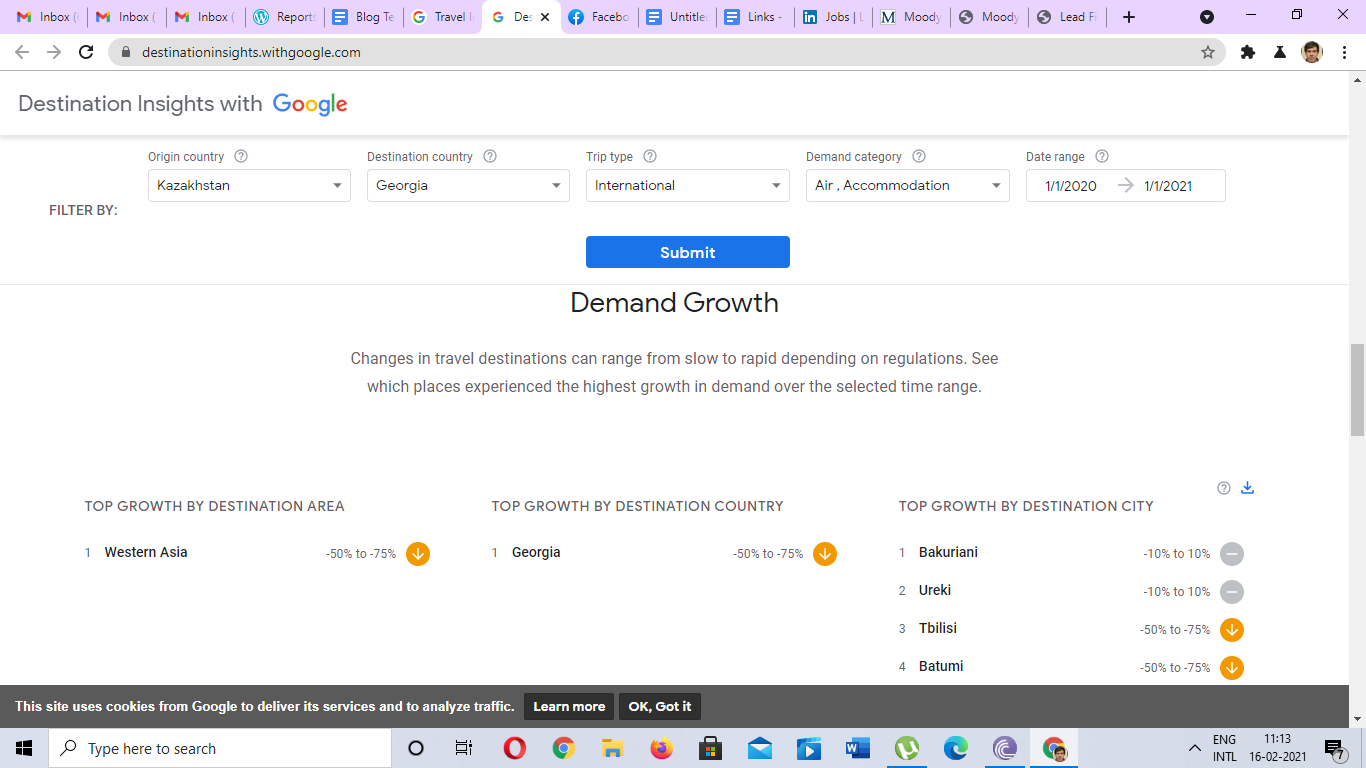Click the page vertical scrollbar thumb
The width and height of the screenshot is (1366, 768).
point(1357,390)
